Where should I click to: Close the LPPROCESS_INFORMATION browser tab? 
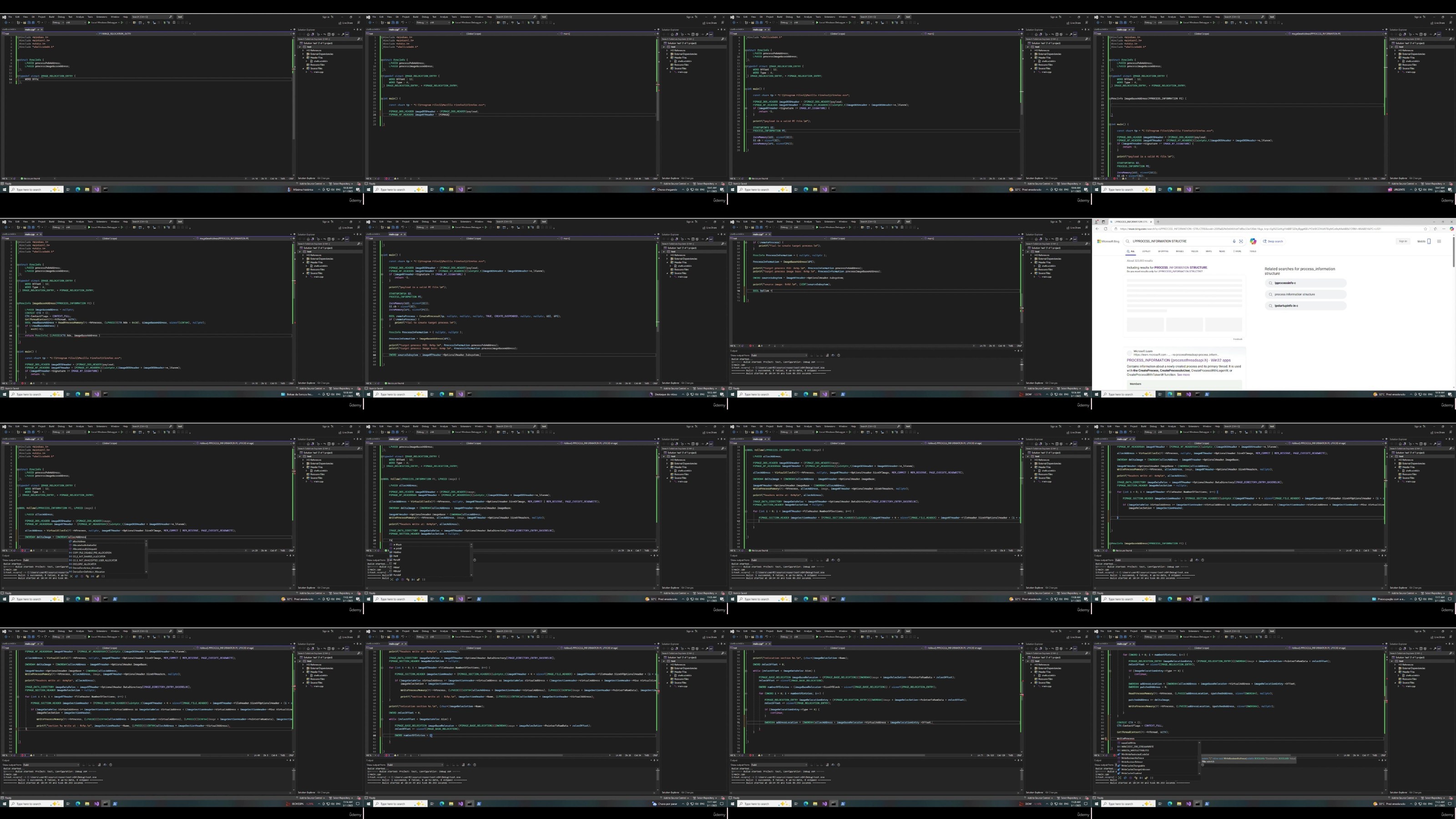click(x=1151, y=222)
